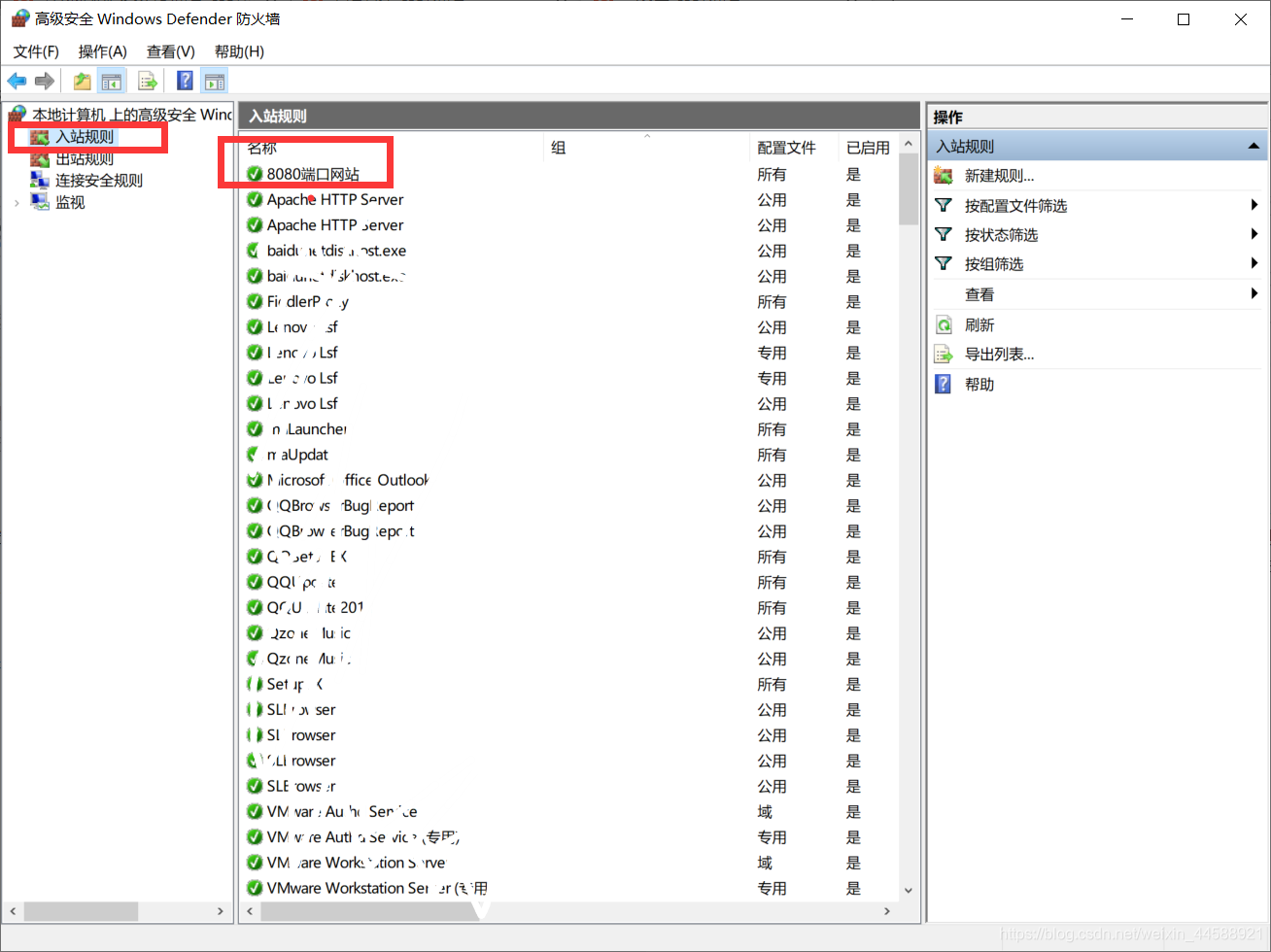Open the 按组筛选 submenu arrow
Viewport: 1271px width, 952px height.
tap(1254, 263)
